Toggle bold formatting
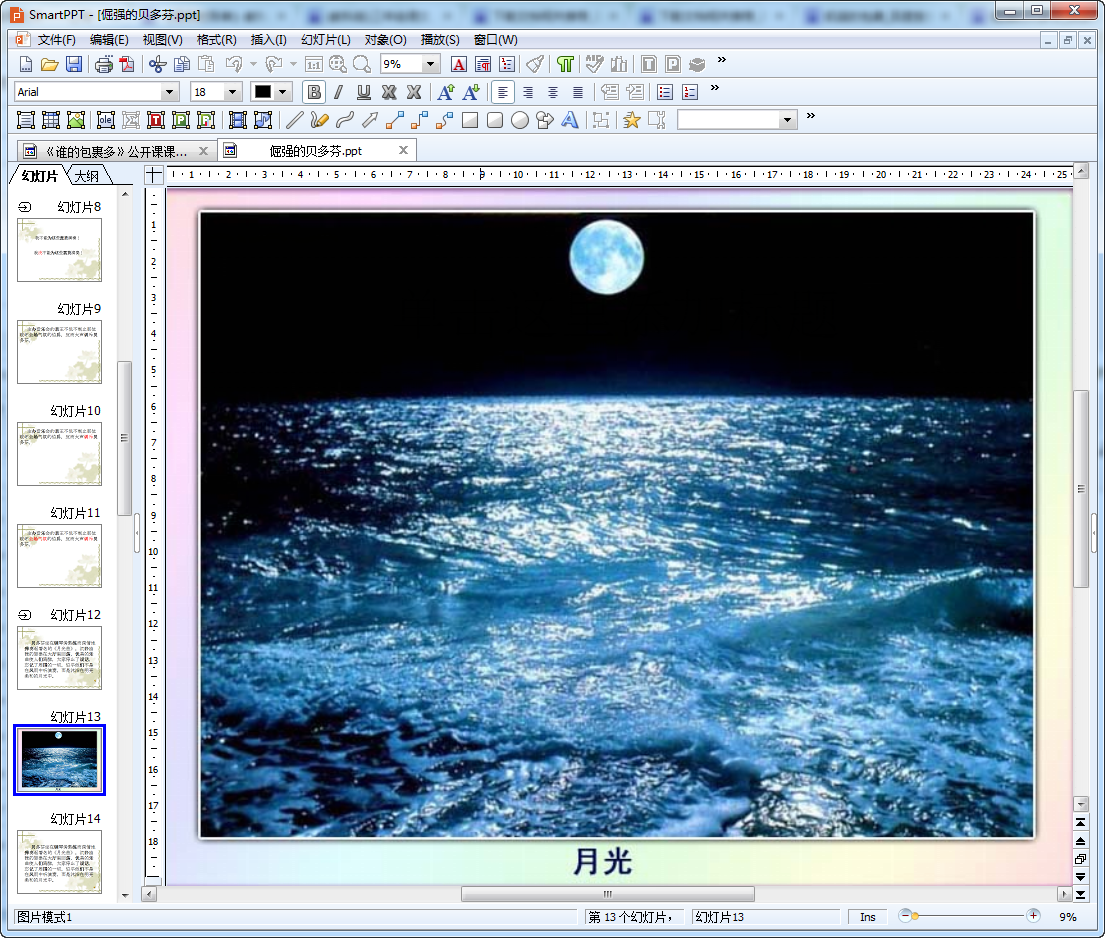This screenshot has width=1105, height=938. pyautogui.click(x=314, y=92)
